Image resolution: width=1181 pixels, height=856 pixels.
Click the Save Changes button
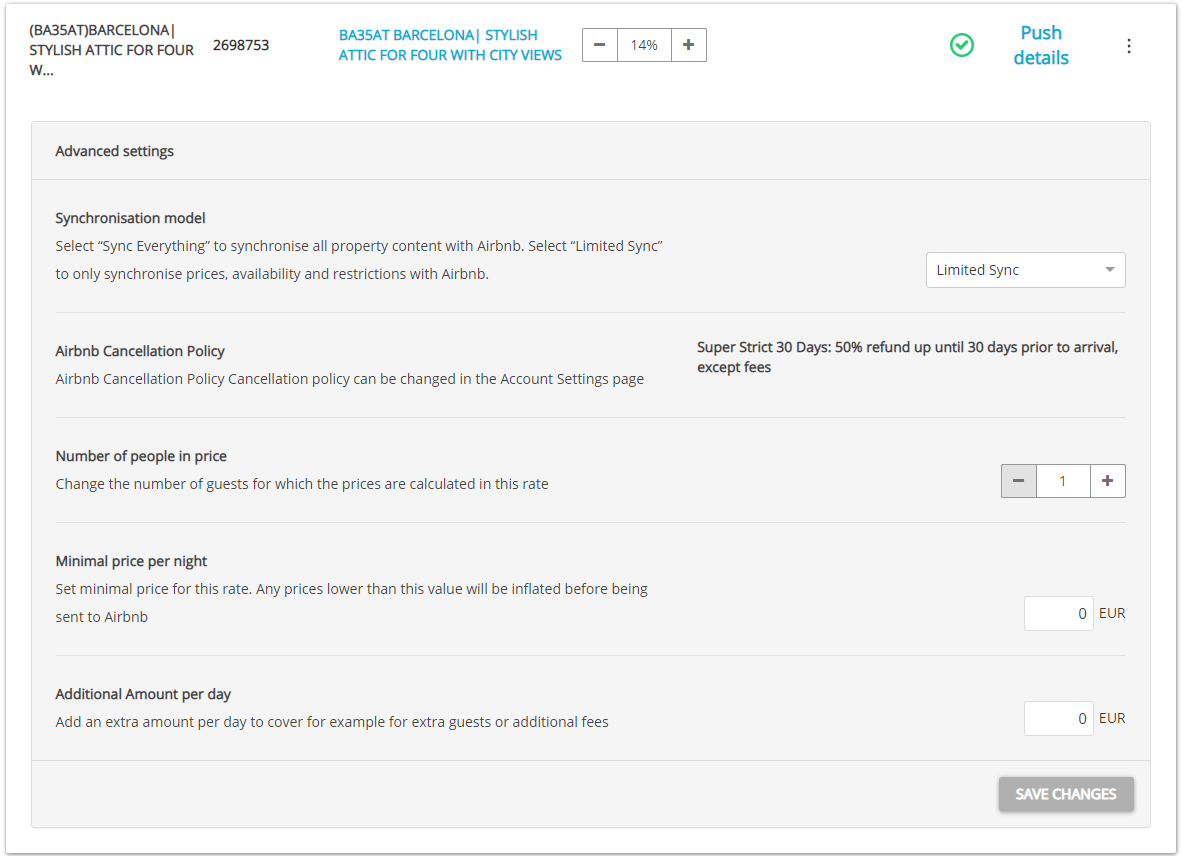[1066, 794]
